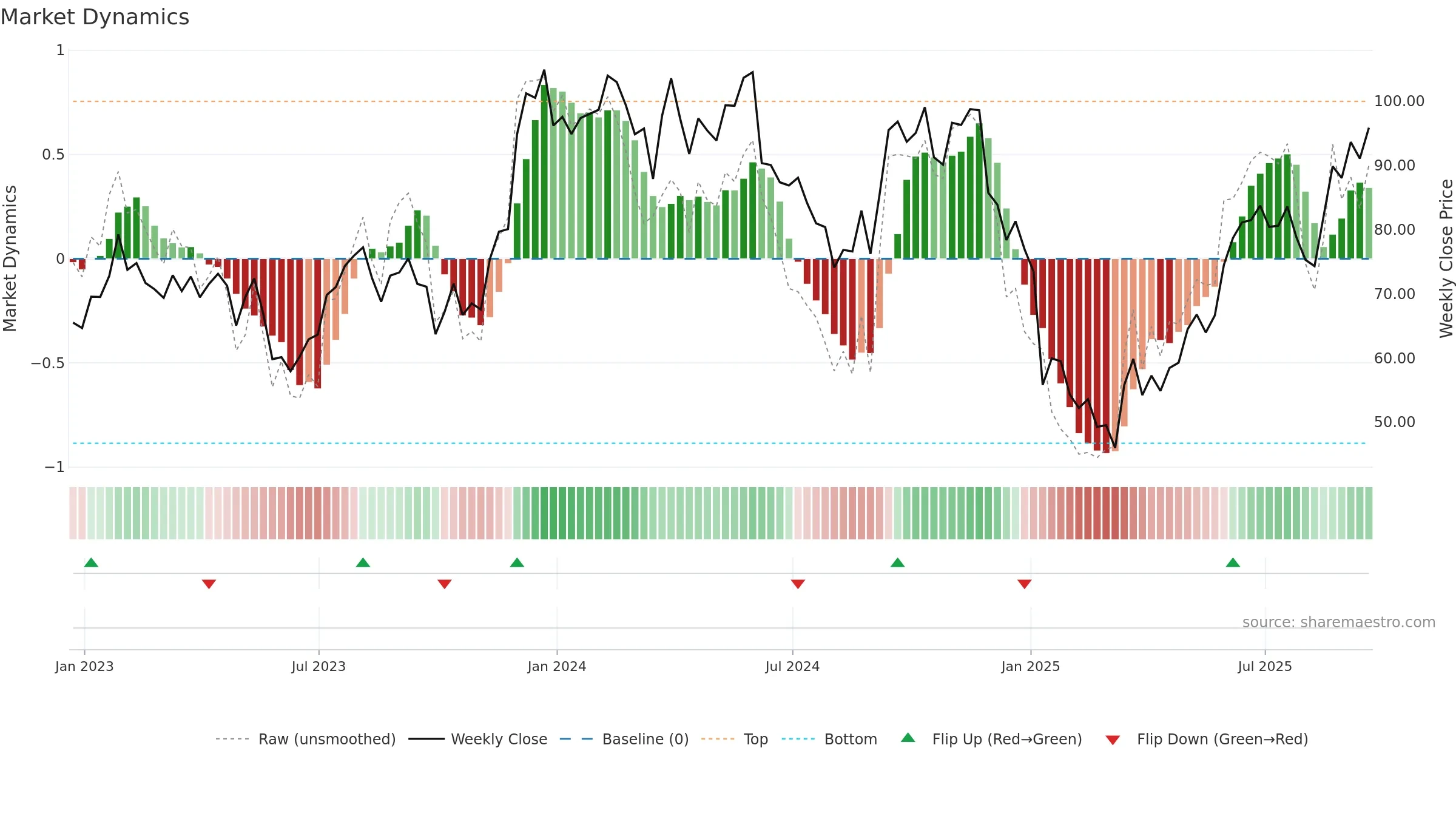This screenshot has width=1456, height=819.
Task: Toggle the Baseline (0) legend entry
Action: tap(624, 739)
